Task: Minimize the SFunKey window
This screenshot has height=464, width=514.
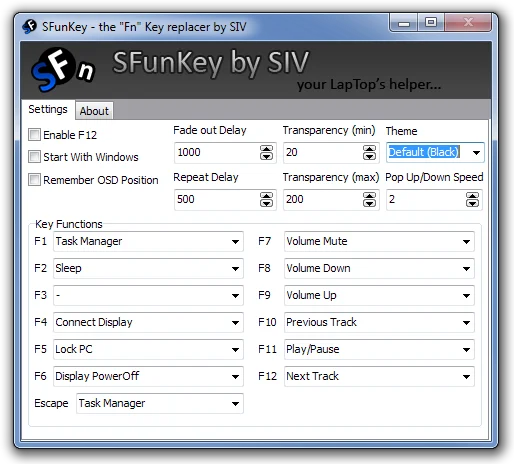Action: pyautogui.click(x=404, y=23)
